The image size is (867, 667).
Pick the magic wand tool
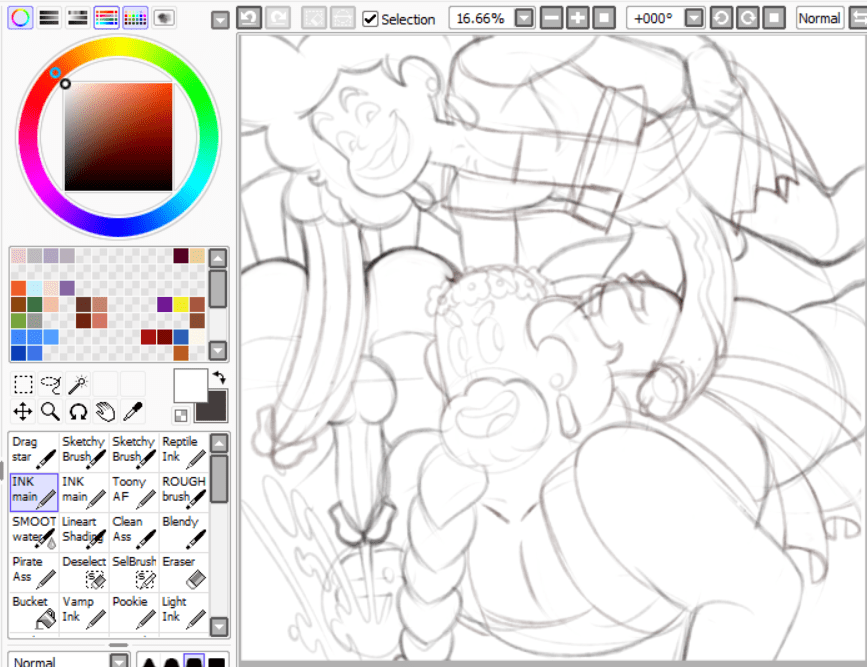pyautogui.click(x=78, y=384)
